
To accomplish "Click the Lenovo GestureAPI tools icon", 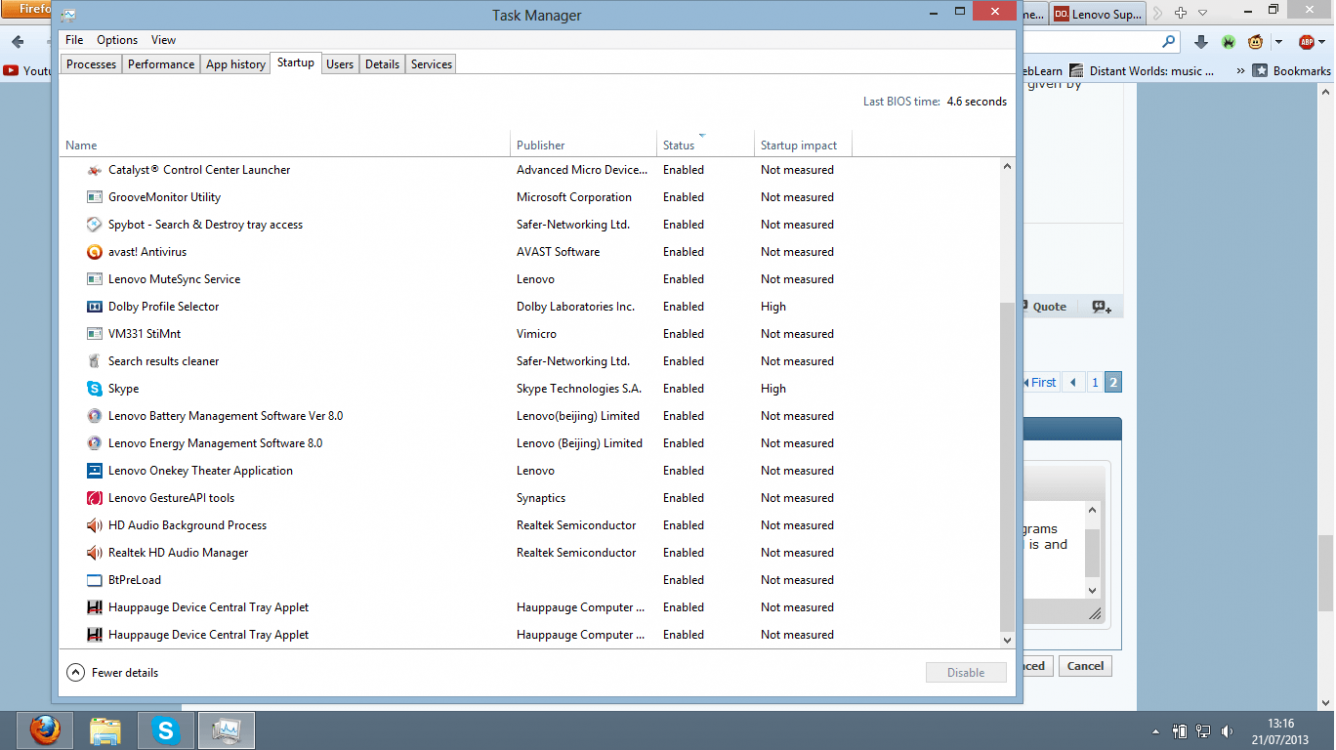I will click(x=94, y=498).
